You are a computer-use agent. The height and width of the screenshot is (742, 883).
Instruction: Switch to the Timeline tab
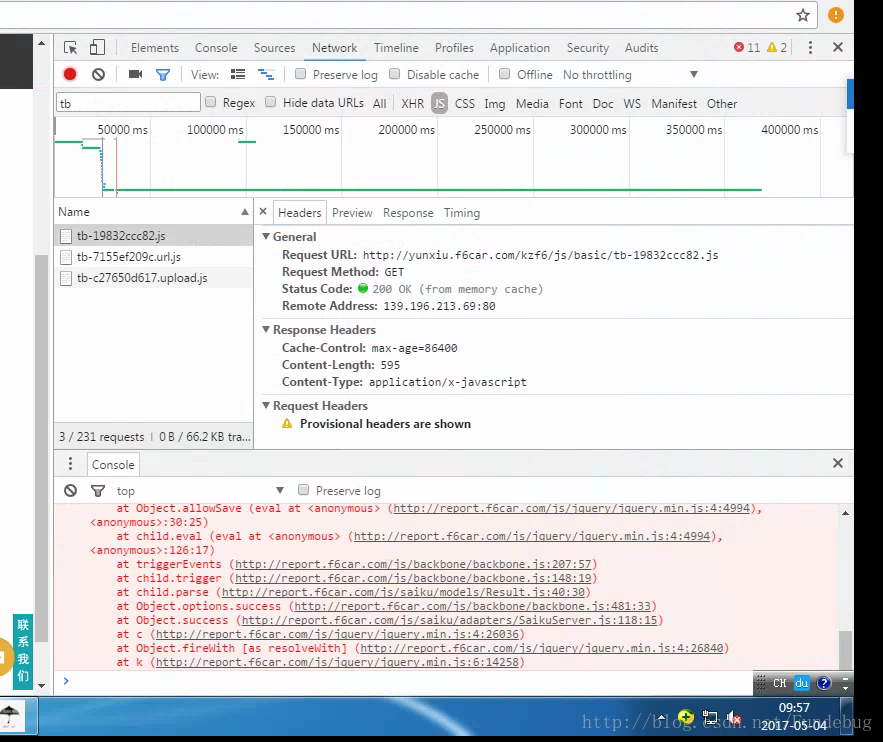pos(396,48)
